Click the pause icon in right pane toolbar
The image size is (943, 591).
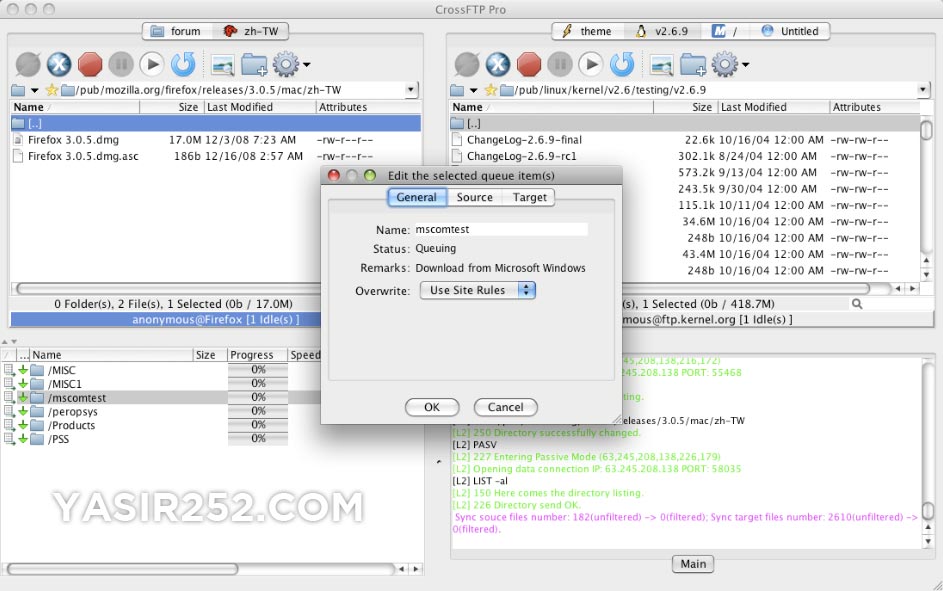560,64
